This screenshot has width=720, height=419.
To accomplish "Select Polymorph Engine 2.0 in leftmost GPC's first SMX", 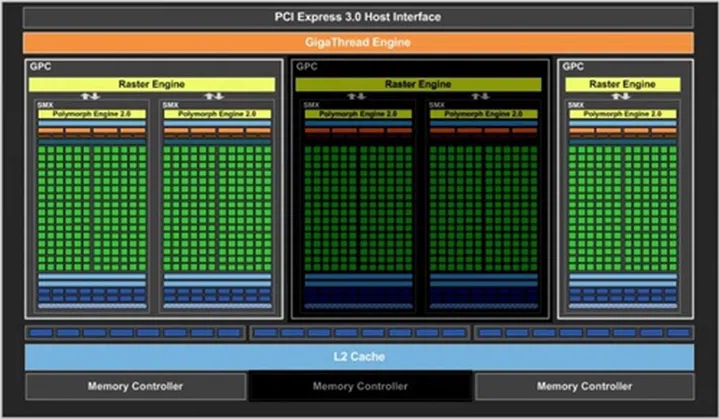I will coord(92,114).
